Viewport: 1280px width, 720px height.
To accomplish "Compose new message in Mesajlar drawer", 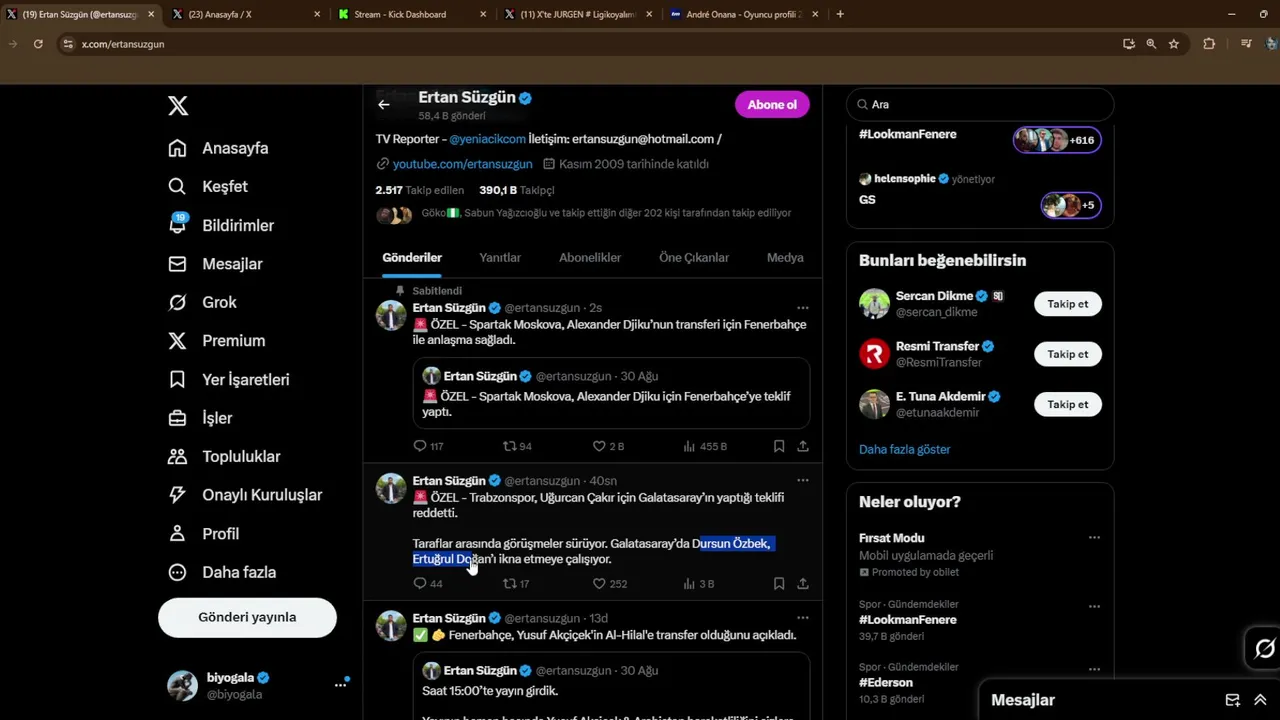I will 1233,700.
